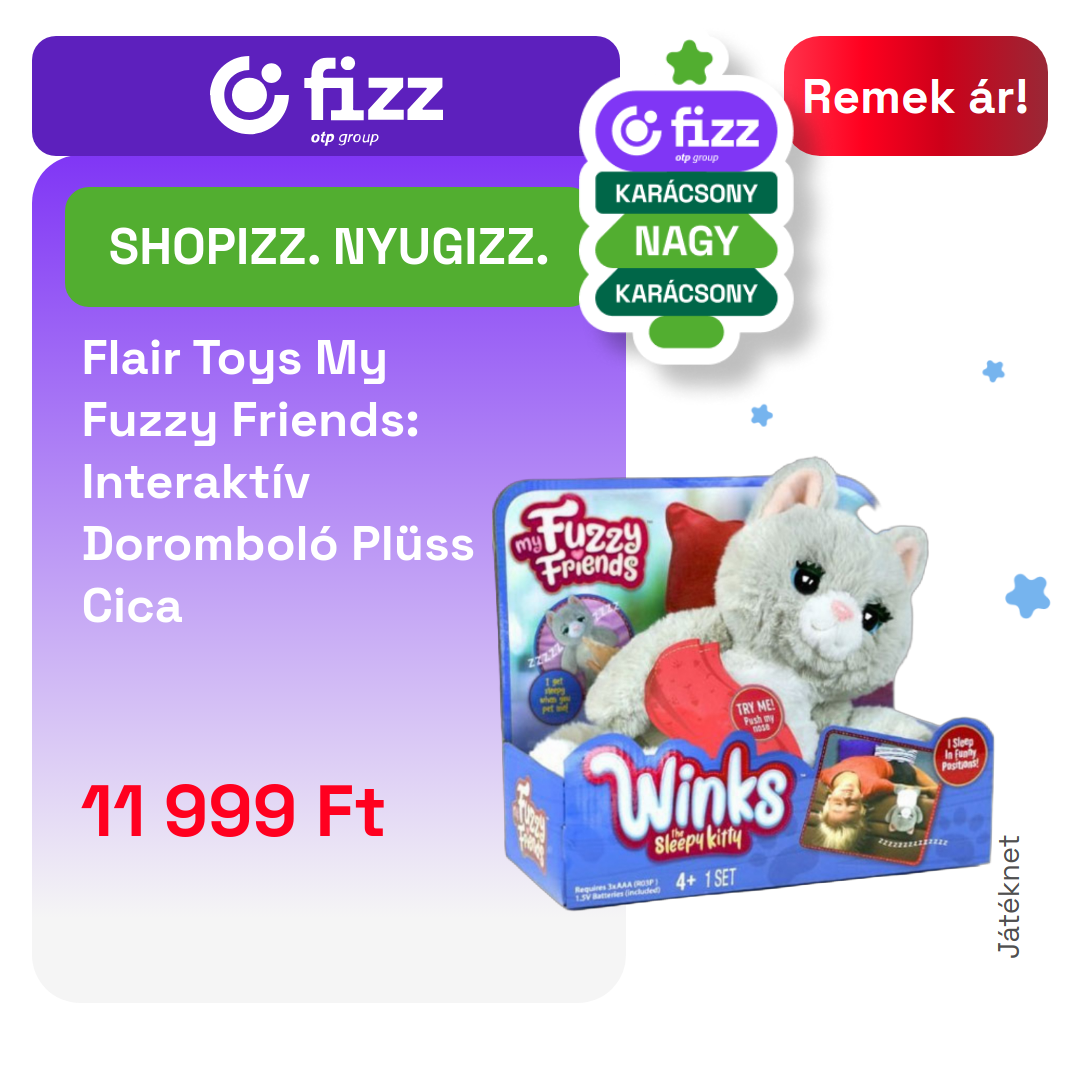The width and height of the screenshot is (1080, 1080).
Task: Click the large blue star decoration
Action: (x=1028, y=596)
